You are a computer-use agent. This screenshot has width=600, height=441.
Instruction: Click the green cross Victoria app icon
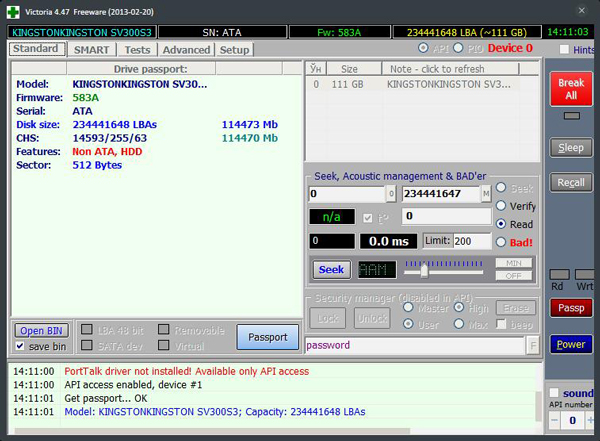click(x=13, y=12)
